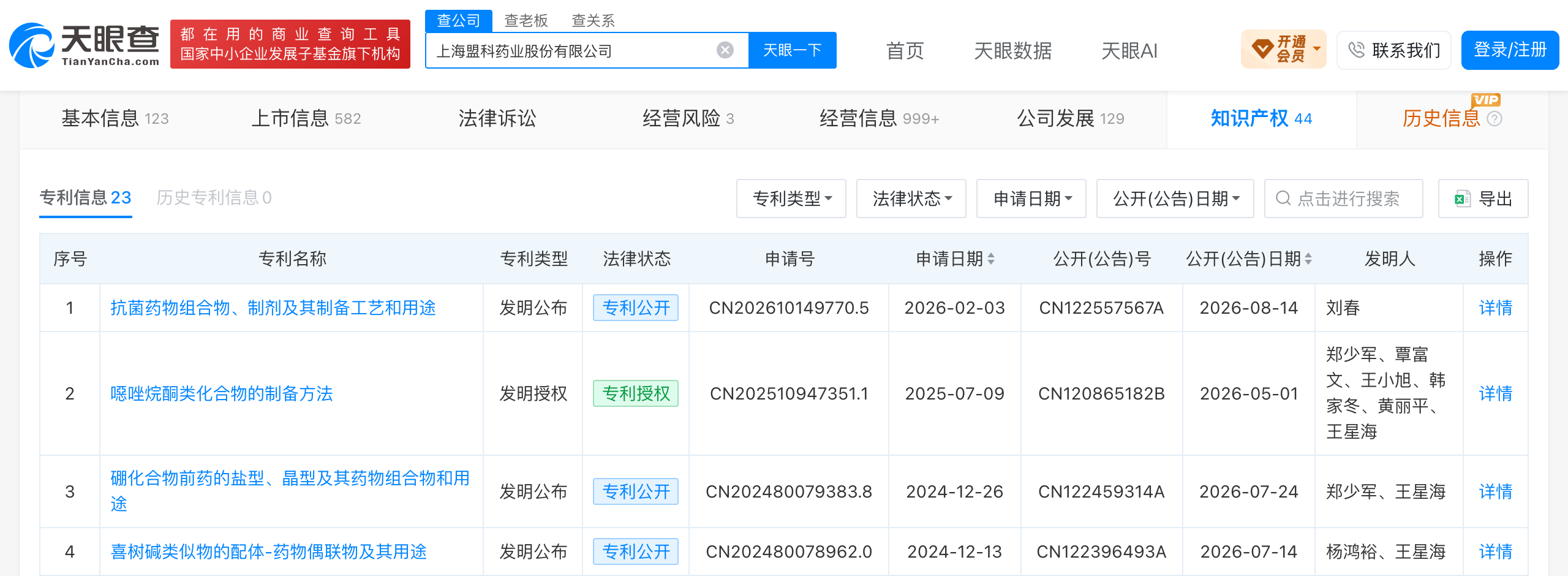Click the TianYanCha logo
This screenshot has height=576, width=1568.
pyautogui.click(x=85, y=45)
